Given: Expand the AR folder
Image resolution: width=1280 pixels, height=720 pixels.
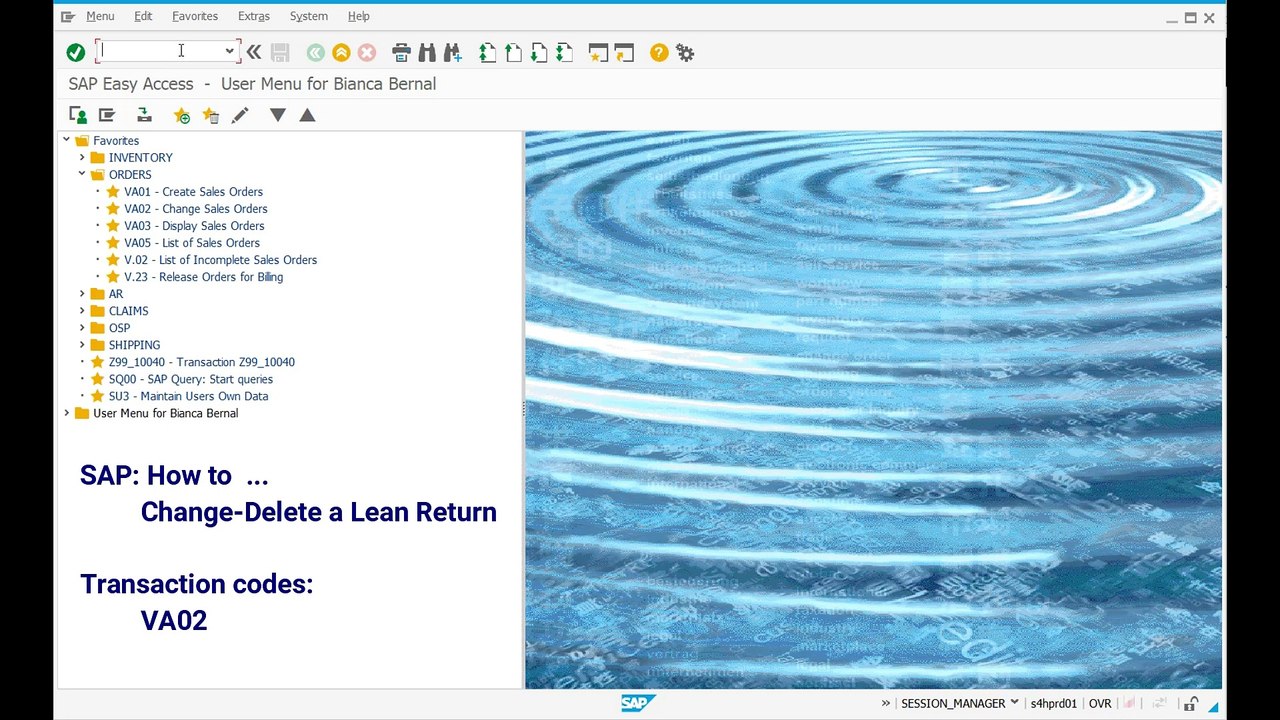Looking at the screenshot, I should point(83,294).
